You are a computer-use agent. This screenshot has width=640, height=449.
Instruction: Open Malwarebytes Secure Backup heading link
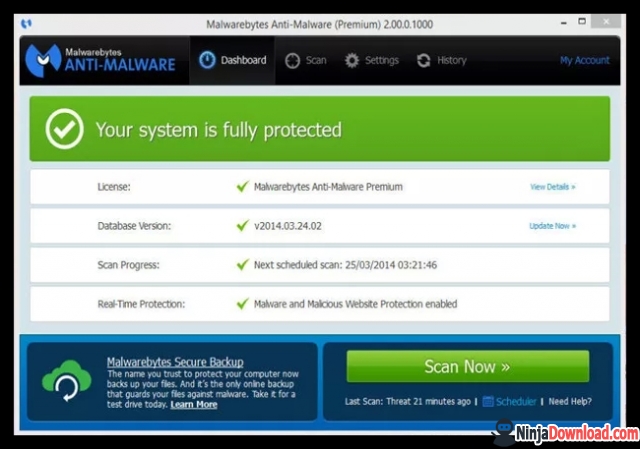coord(175,362)
